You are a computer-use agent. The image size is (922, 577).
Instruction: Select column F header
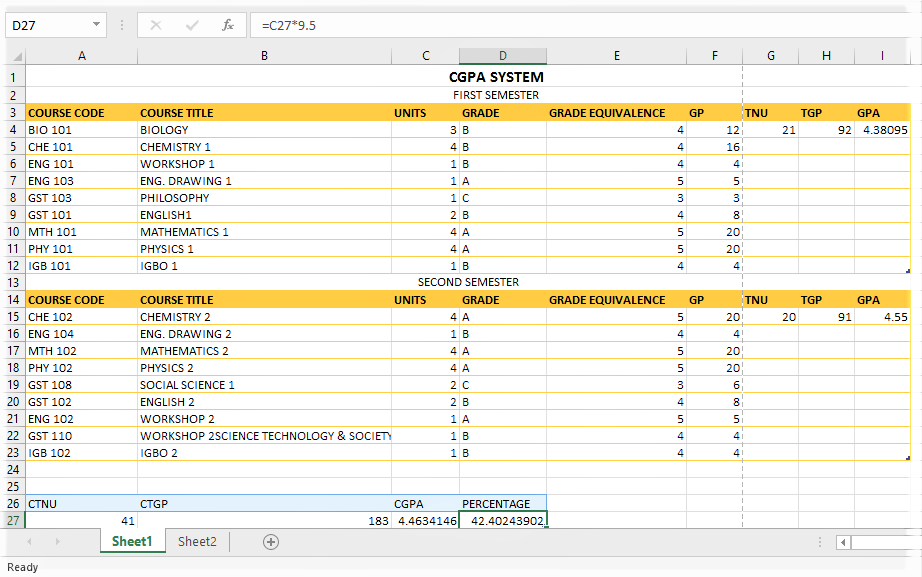714,56
